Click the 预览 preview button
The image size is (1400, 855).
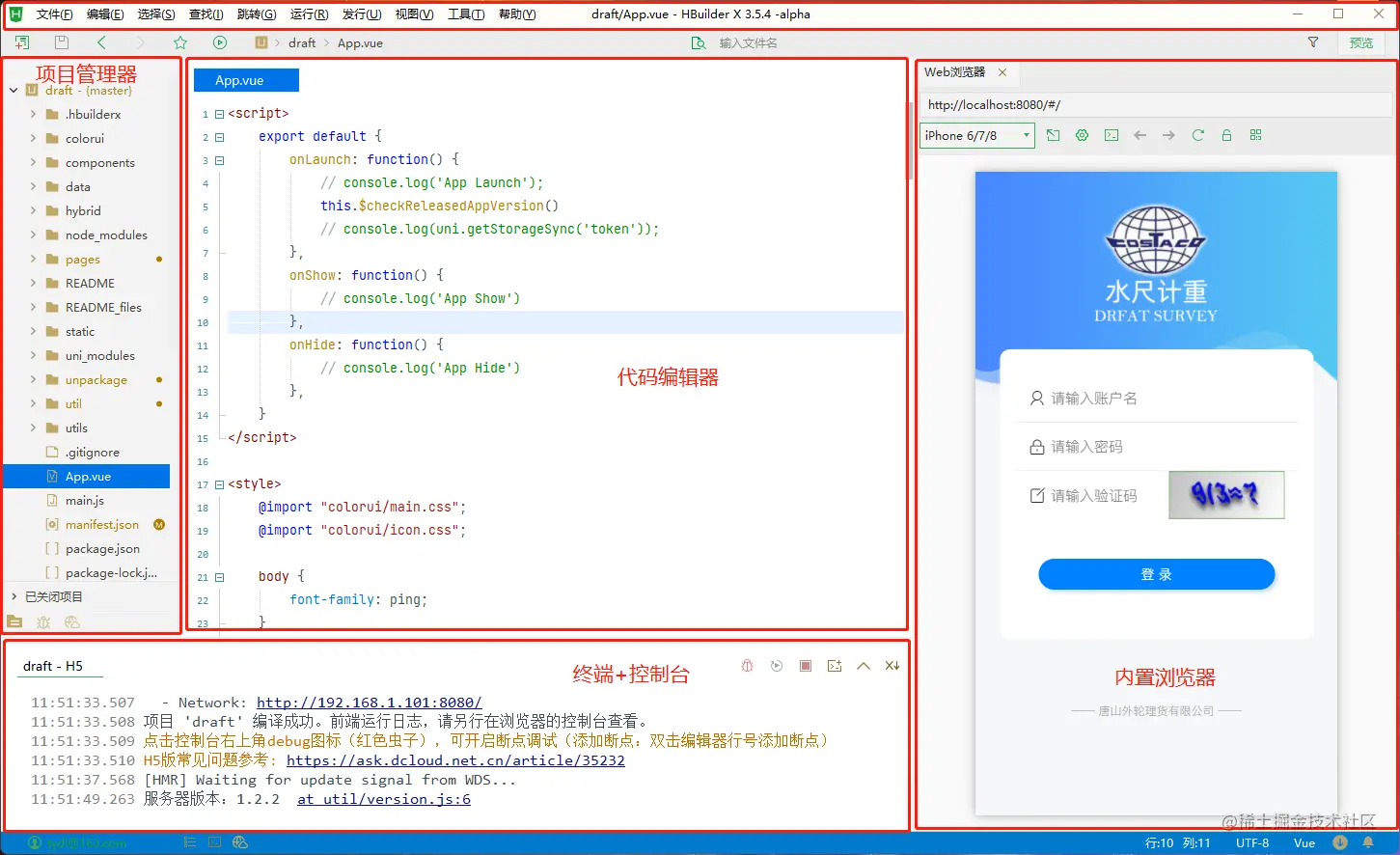pos(1361,42)
